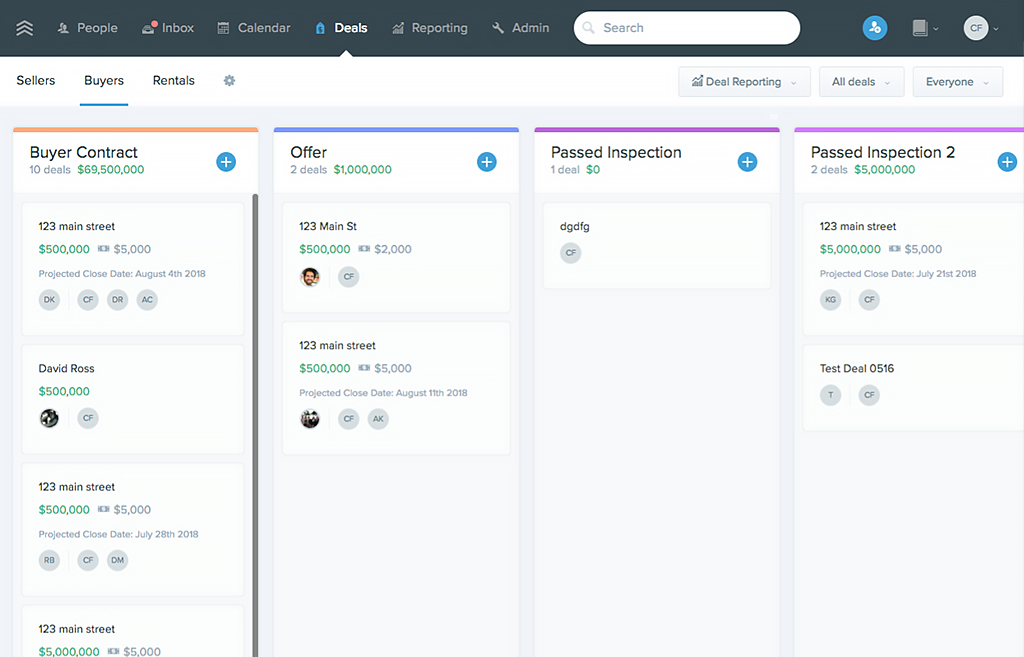Open the Everyone filter dropdown
The image size is (1024, 657).
point(957,82)
